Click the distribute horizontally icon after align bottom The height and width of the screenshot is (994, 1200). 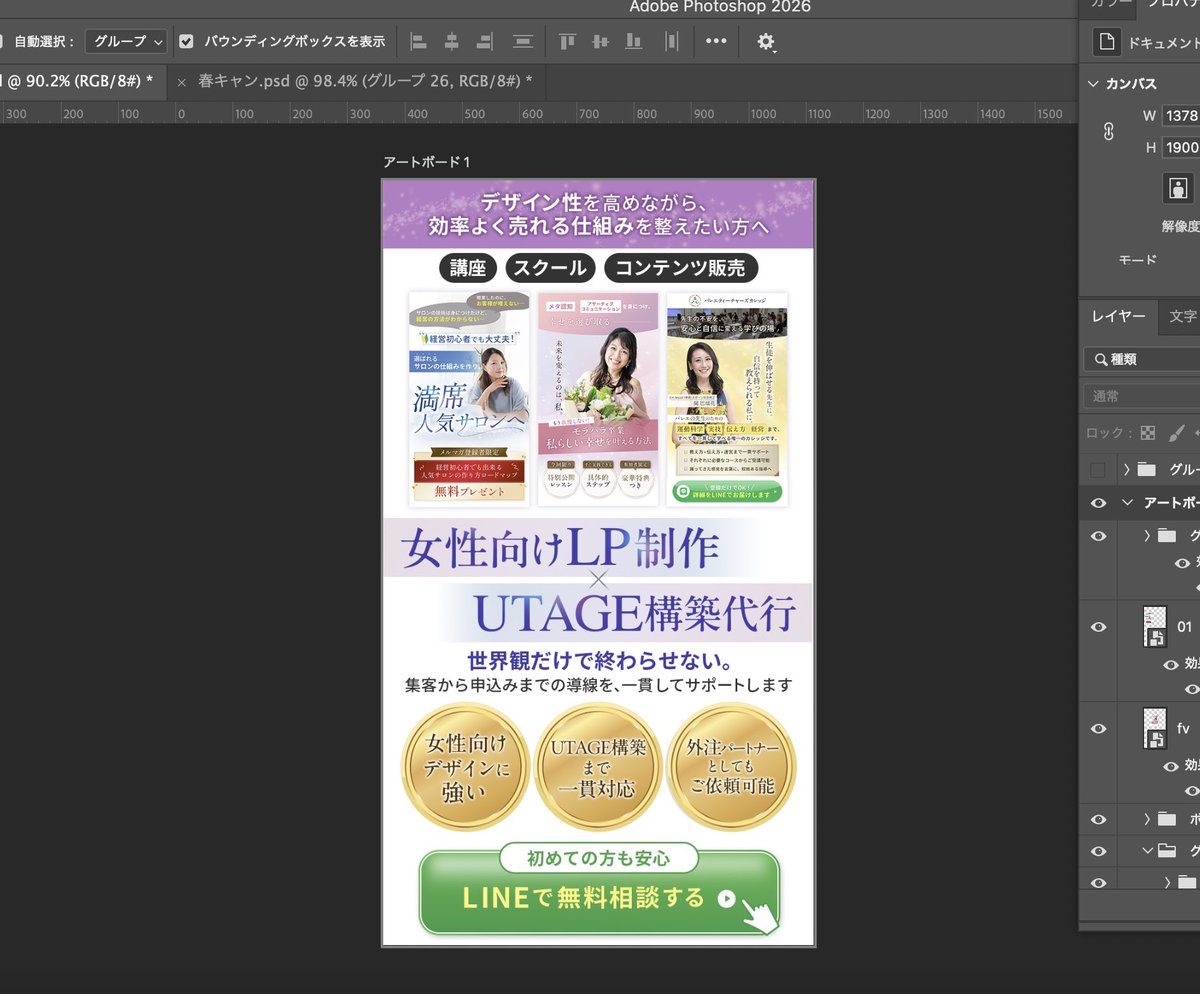pos(671,42)
